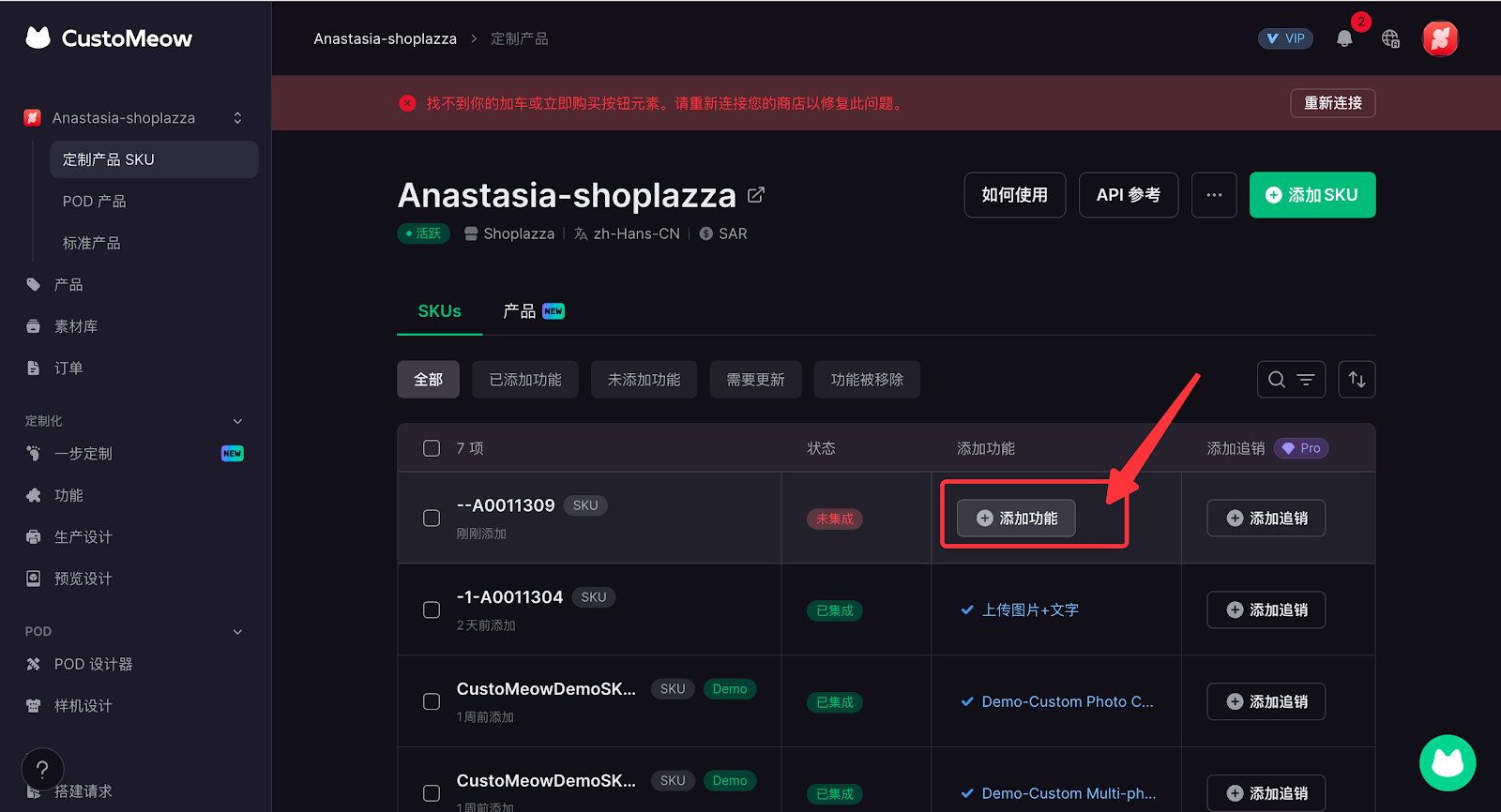
Task: Click the sort arrows icon button
Action: click(x=1357, y=380)
